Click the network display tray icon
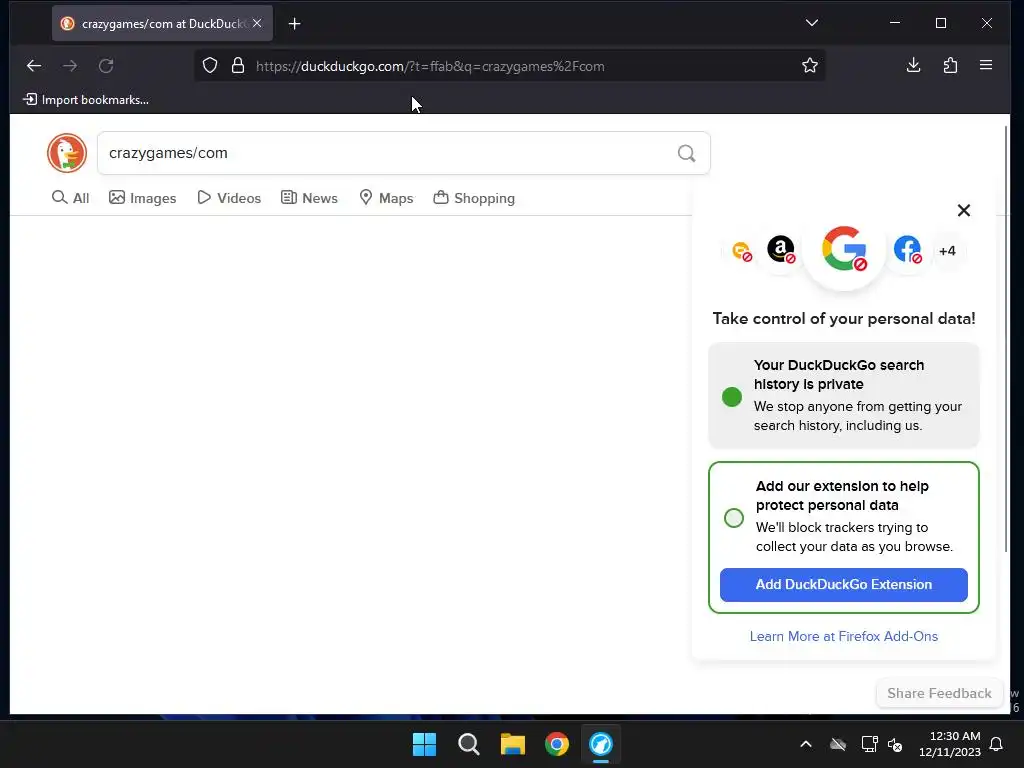The width and height of the screenshot is (1024, 768). click(x=869, y=744)
